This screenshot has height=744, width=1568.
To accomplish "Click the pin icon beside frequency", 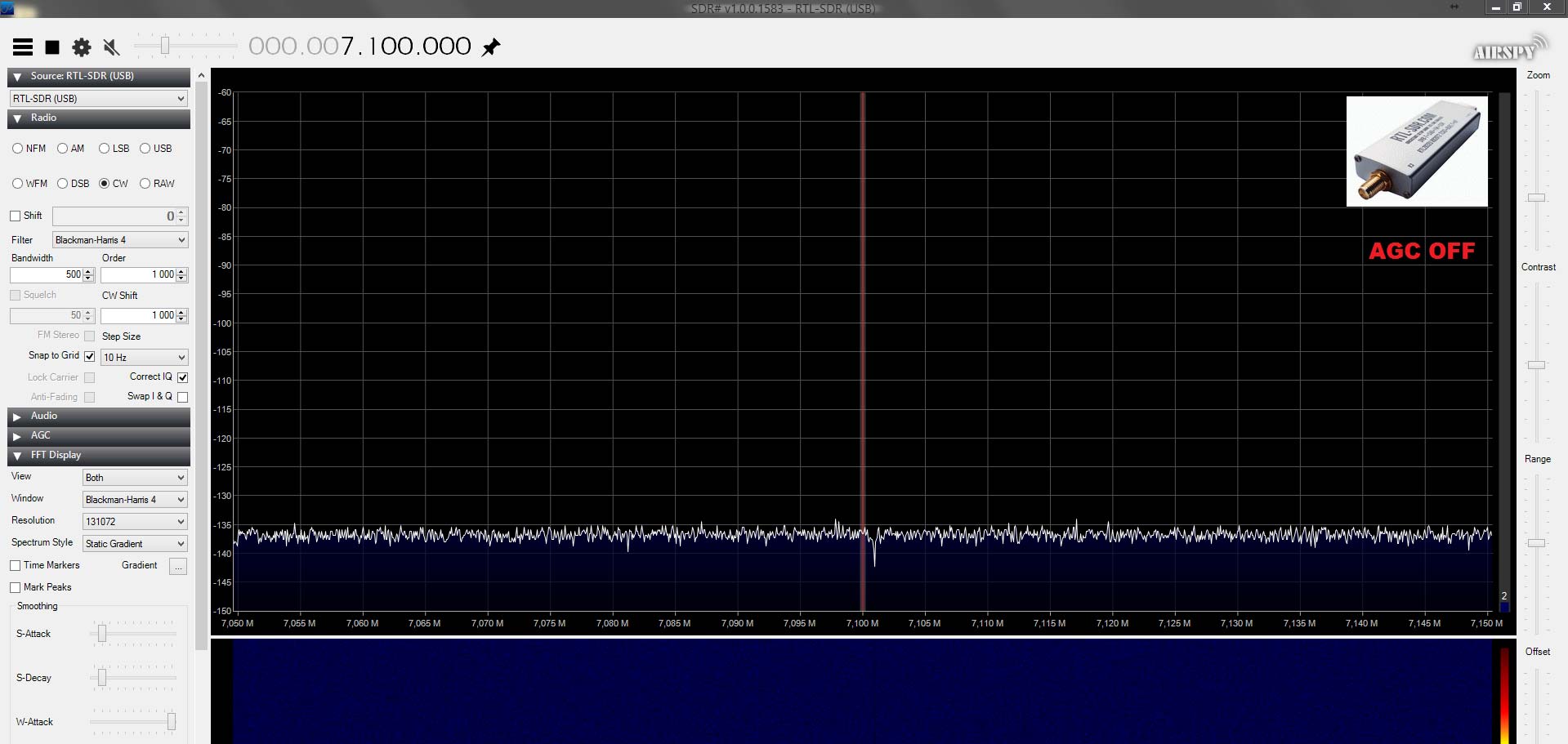I will 491,47.
